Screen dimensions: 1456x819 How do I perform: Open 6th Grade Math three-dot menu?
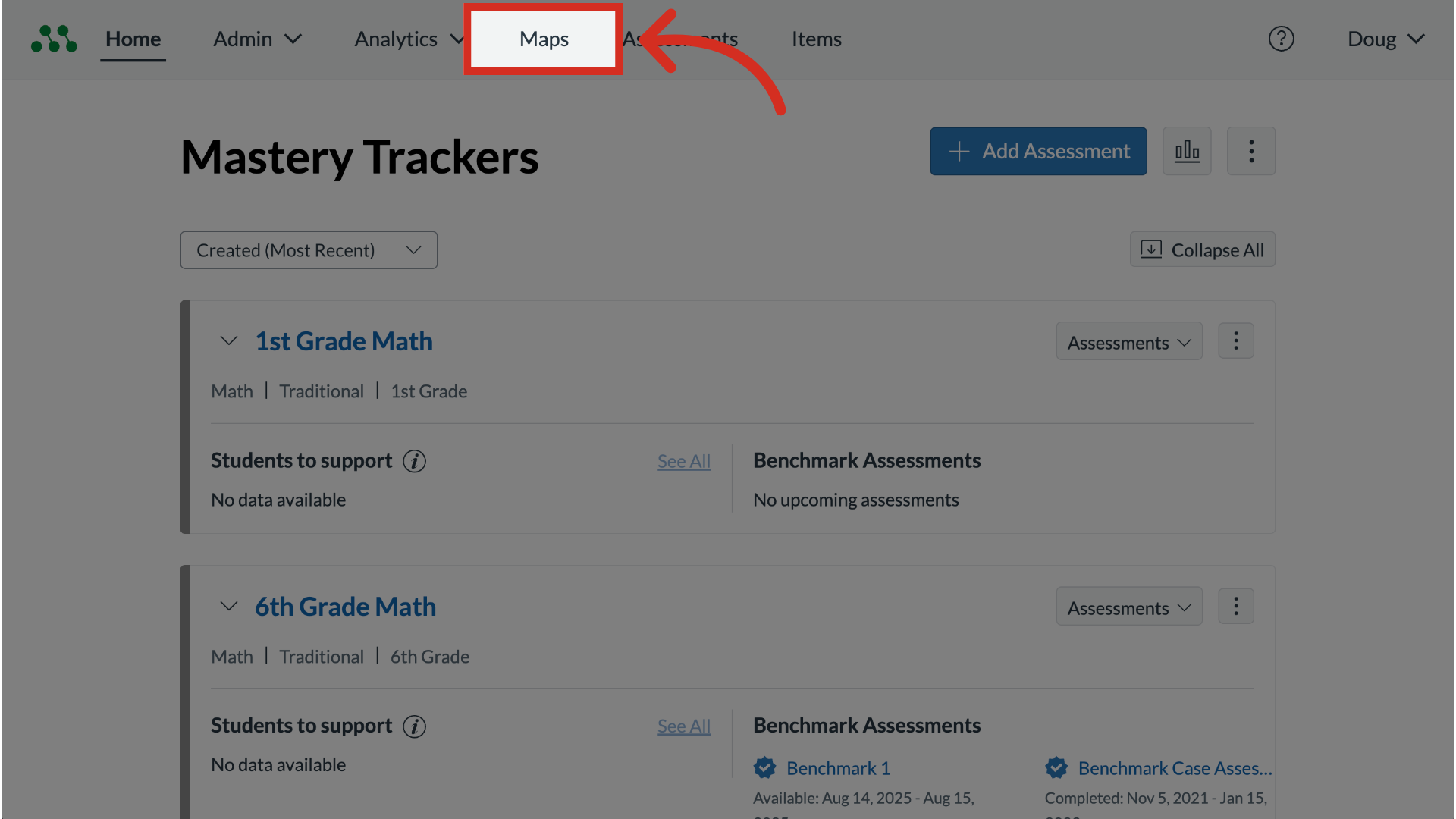1235,607
